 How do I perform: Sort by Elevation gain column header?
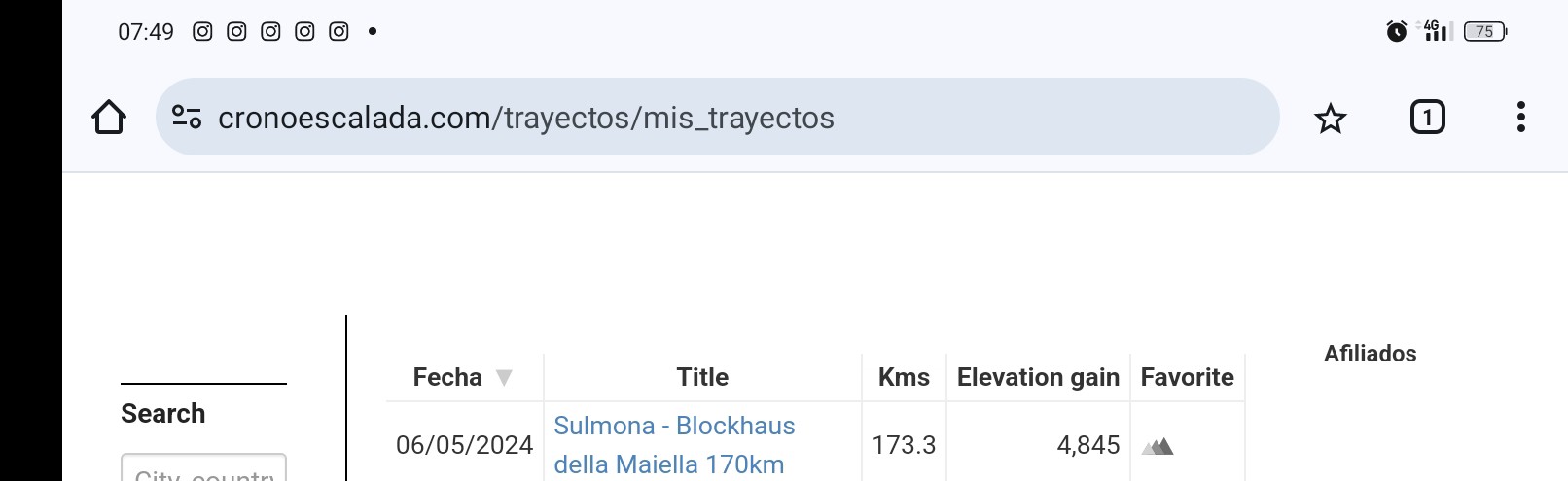tap(1038, 377)
